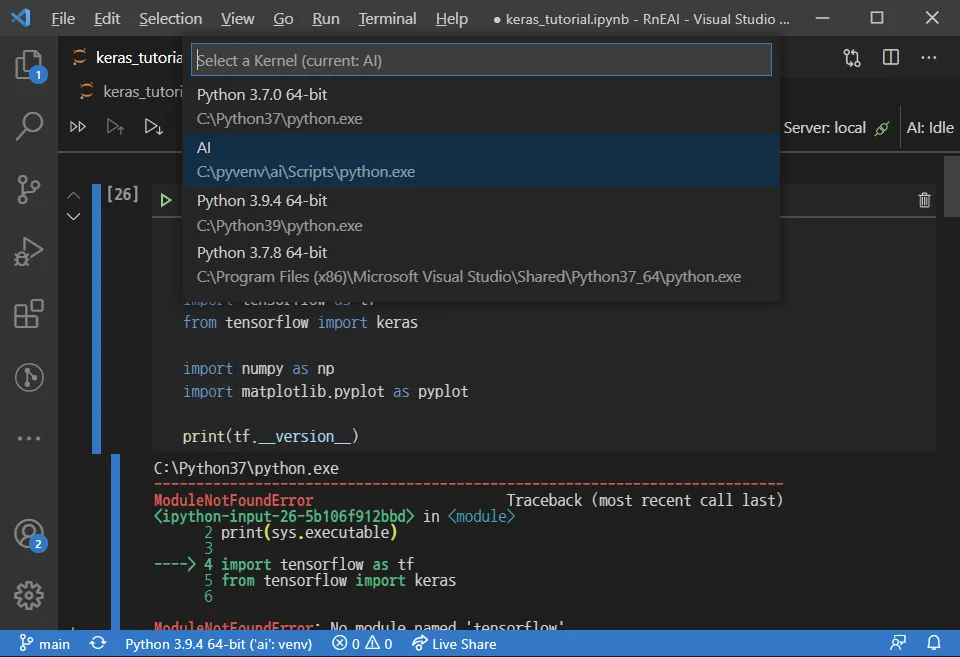Click Run Cells Above icon
This screenshot has height=657, width=960.
click(x=115, y=127)
